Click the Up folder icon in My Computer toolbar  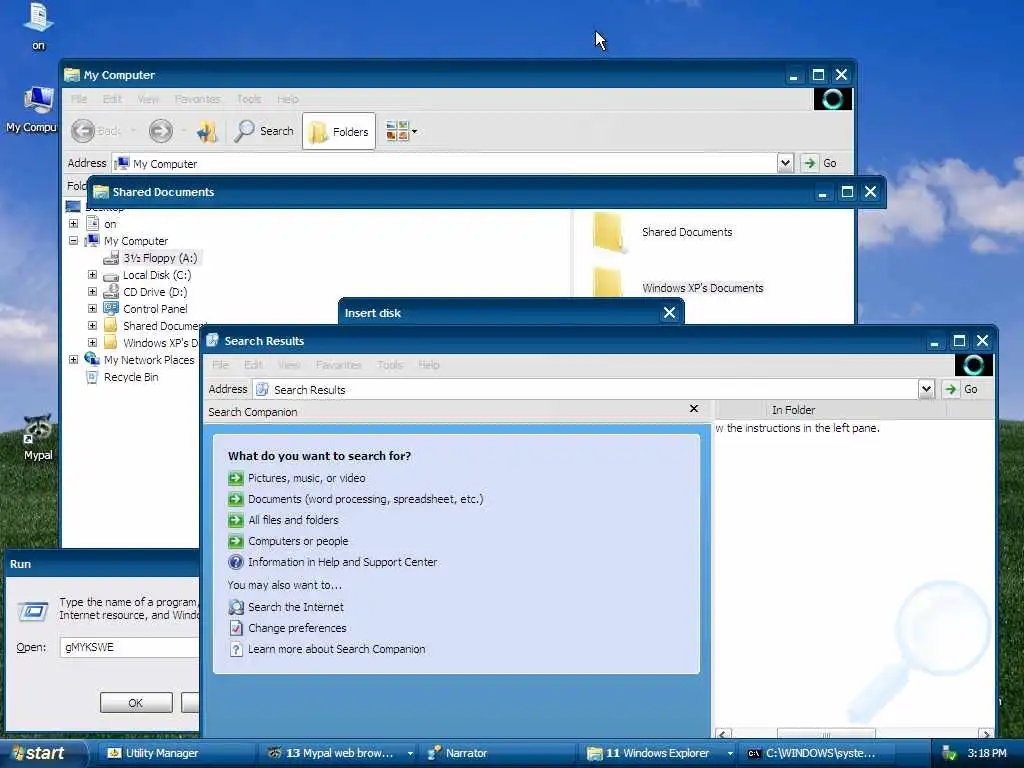click(x=208, y=131)
